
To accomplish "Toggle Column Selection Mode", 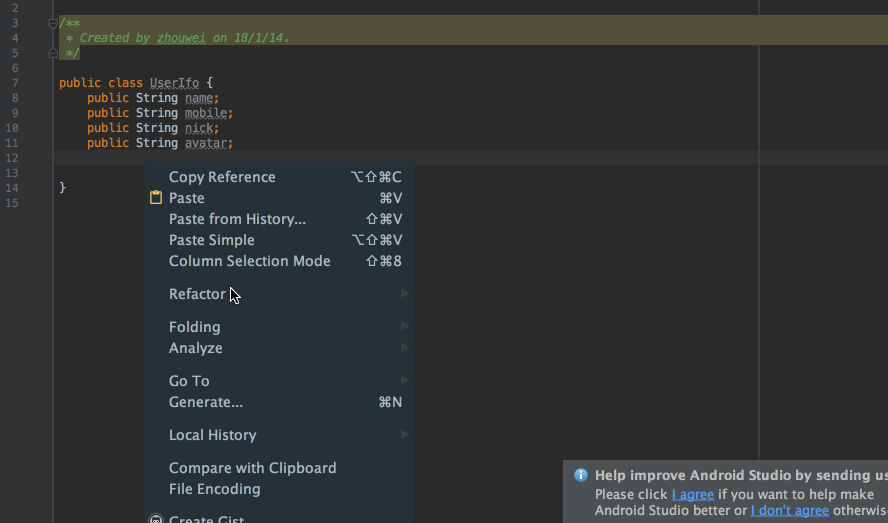I will click(x=280, y=261).
